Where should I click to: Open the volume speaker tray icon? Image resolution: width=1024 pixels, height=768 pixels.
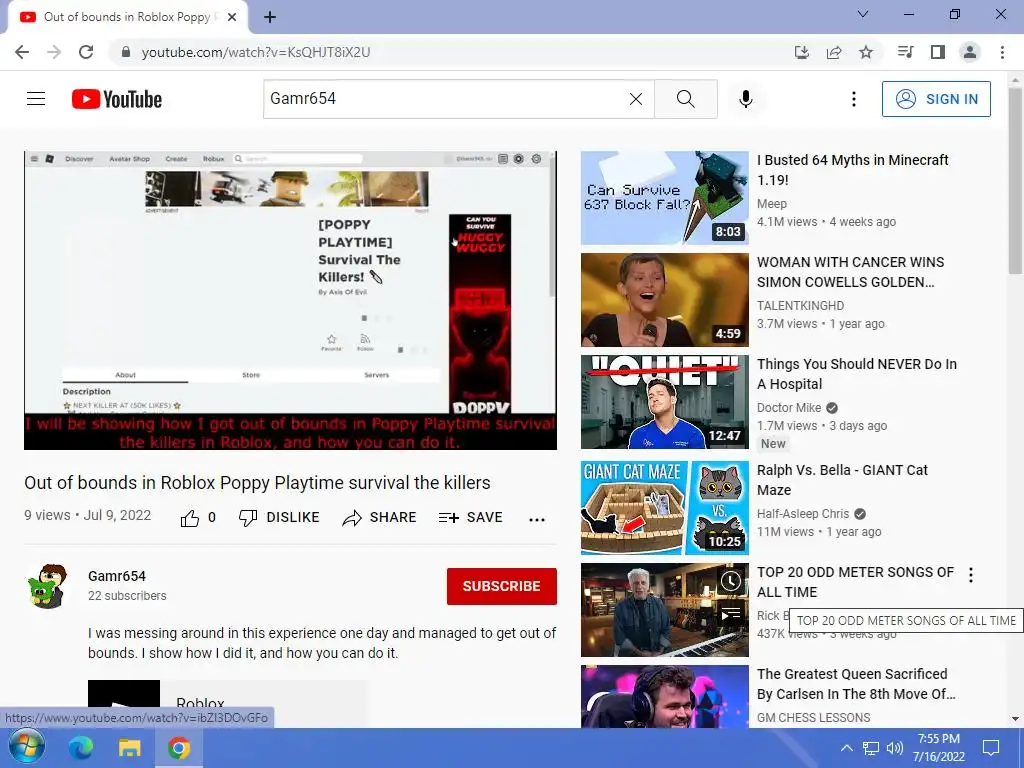[895, 748]
